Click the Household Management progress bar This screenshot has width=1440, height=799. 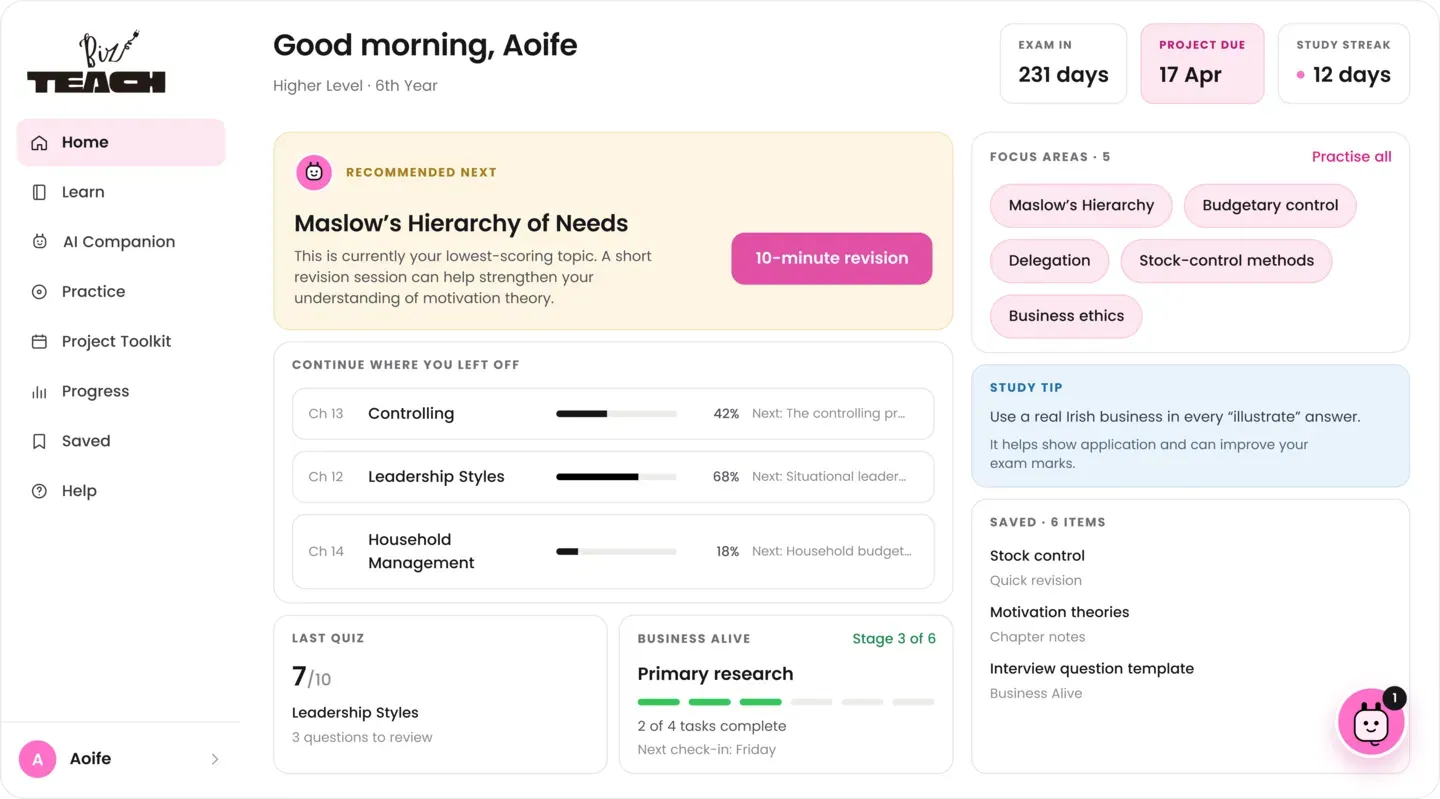point(616,551)
